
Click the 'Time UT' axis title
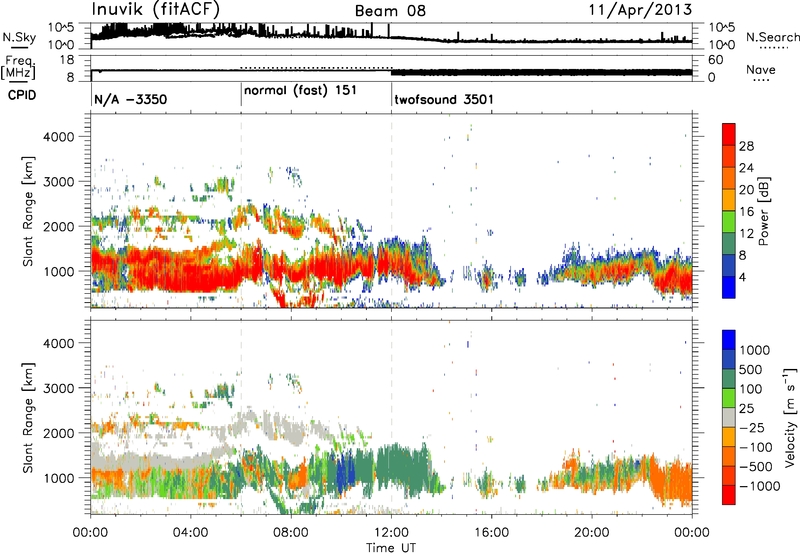tap(391, 548)
